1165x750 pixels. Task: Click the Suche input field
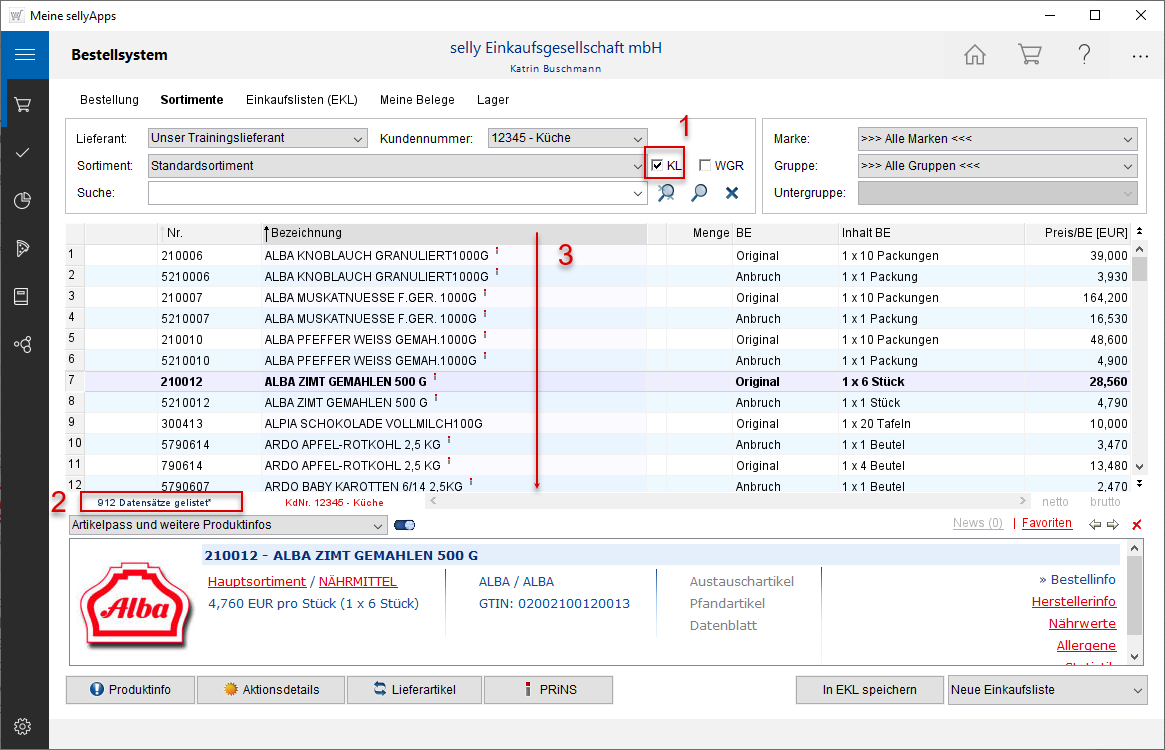390,193
